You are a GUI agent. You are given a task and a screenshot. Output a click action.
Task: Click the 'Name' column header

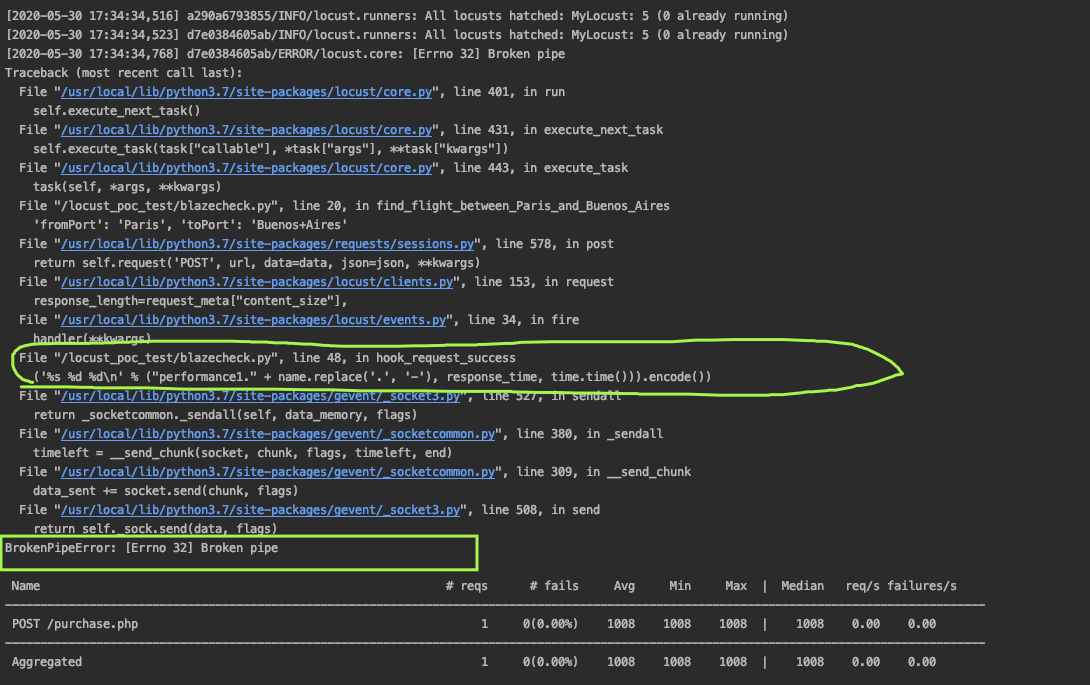click(x=26, y=586)
